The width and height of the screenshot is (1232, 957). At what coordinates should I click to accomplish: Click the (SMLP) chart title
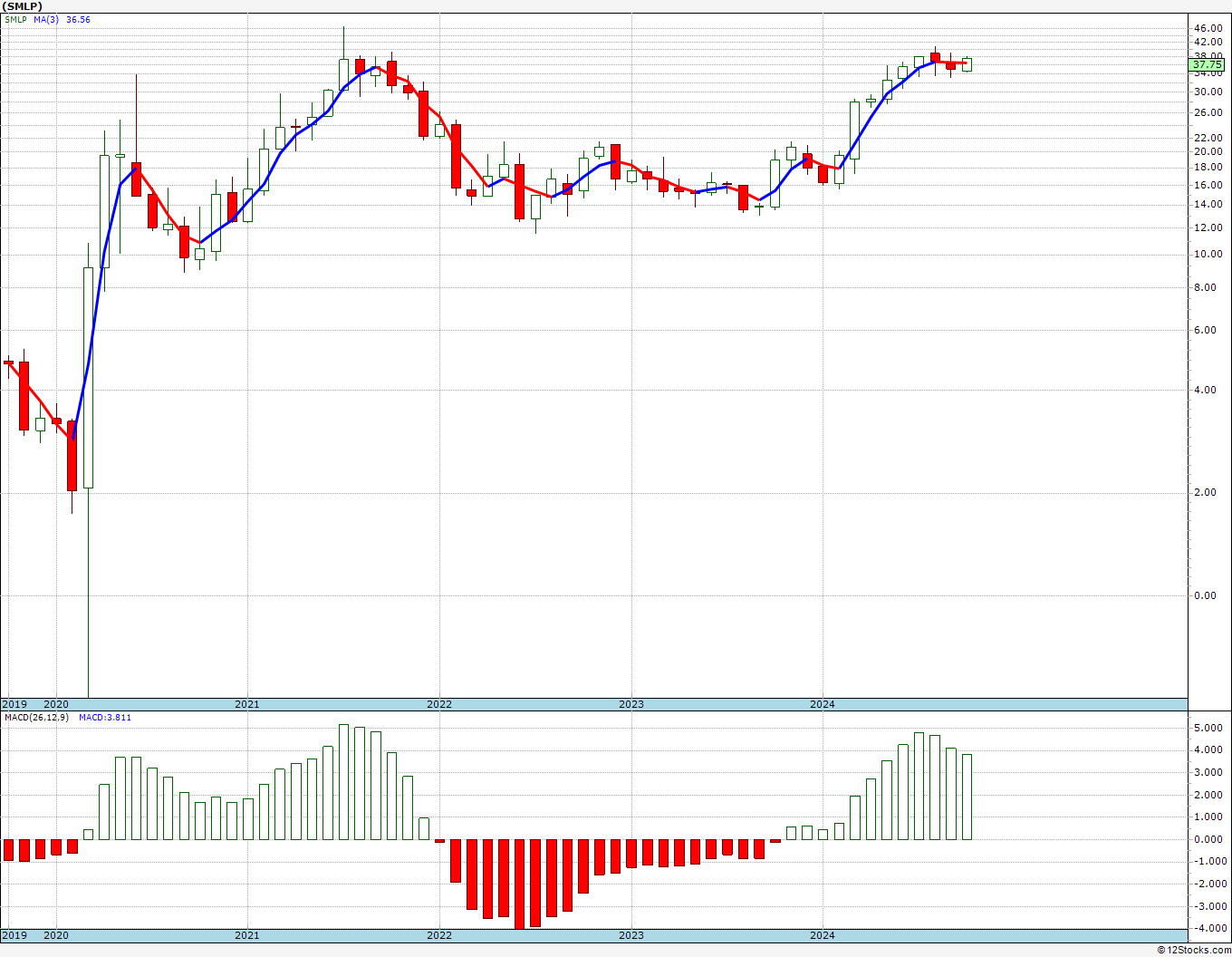pos(22,6)
